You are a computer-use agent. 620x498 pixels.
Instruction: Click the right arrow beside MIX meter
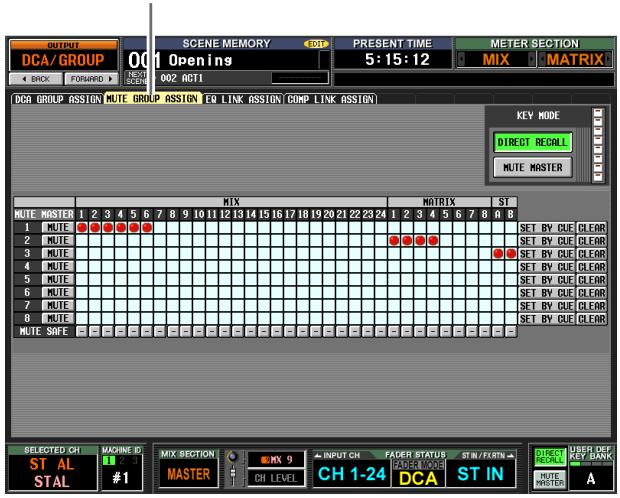tap(532, 60)
